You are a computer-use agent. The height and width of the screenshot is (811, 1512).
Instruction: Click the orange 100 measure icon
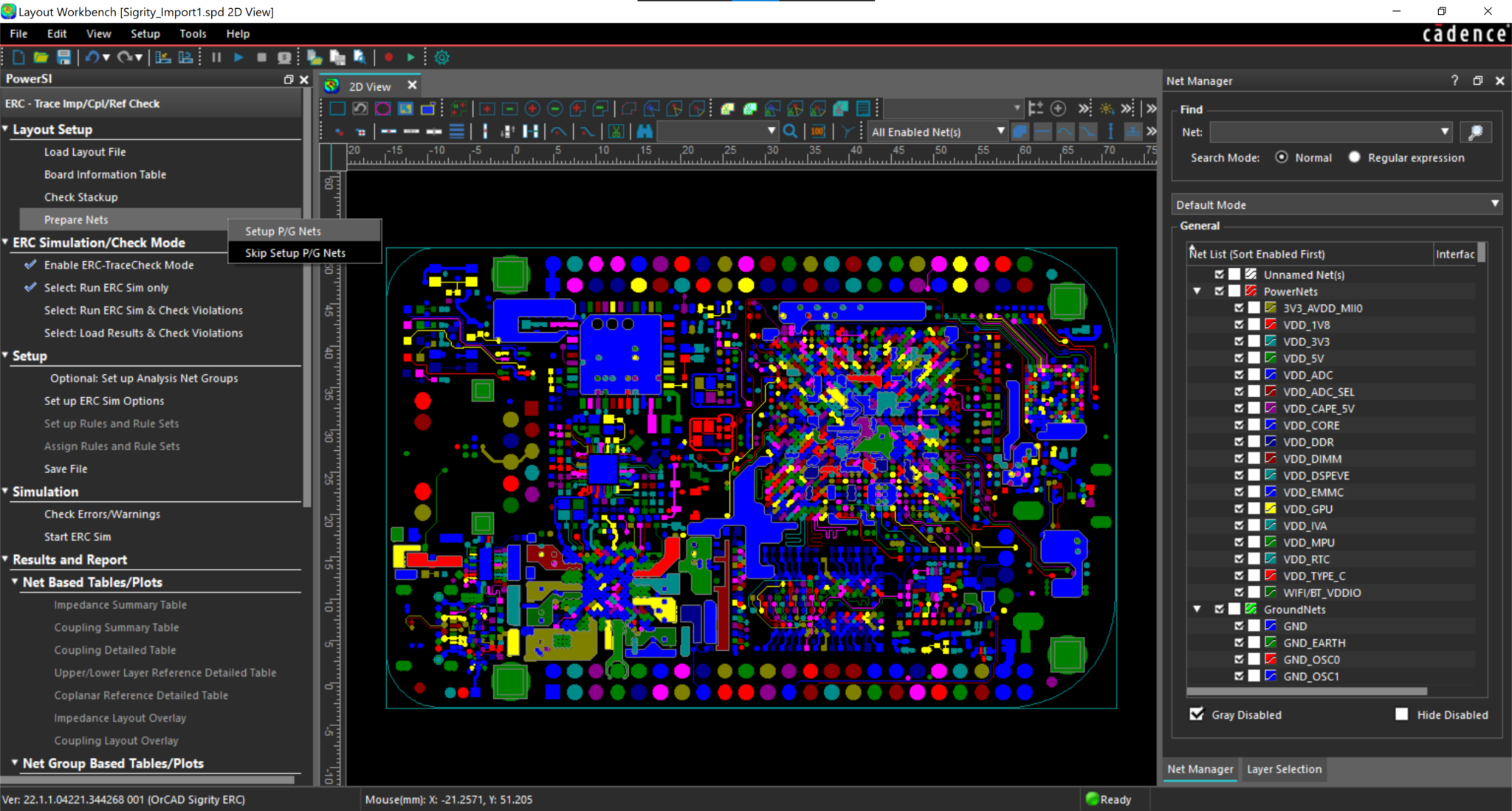(x=817, y=131)
